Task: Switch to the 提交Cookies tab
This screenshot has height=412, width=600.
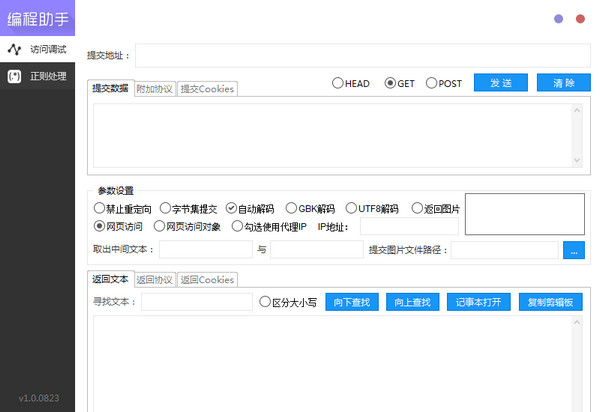Action: coord(207,89)
